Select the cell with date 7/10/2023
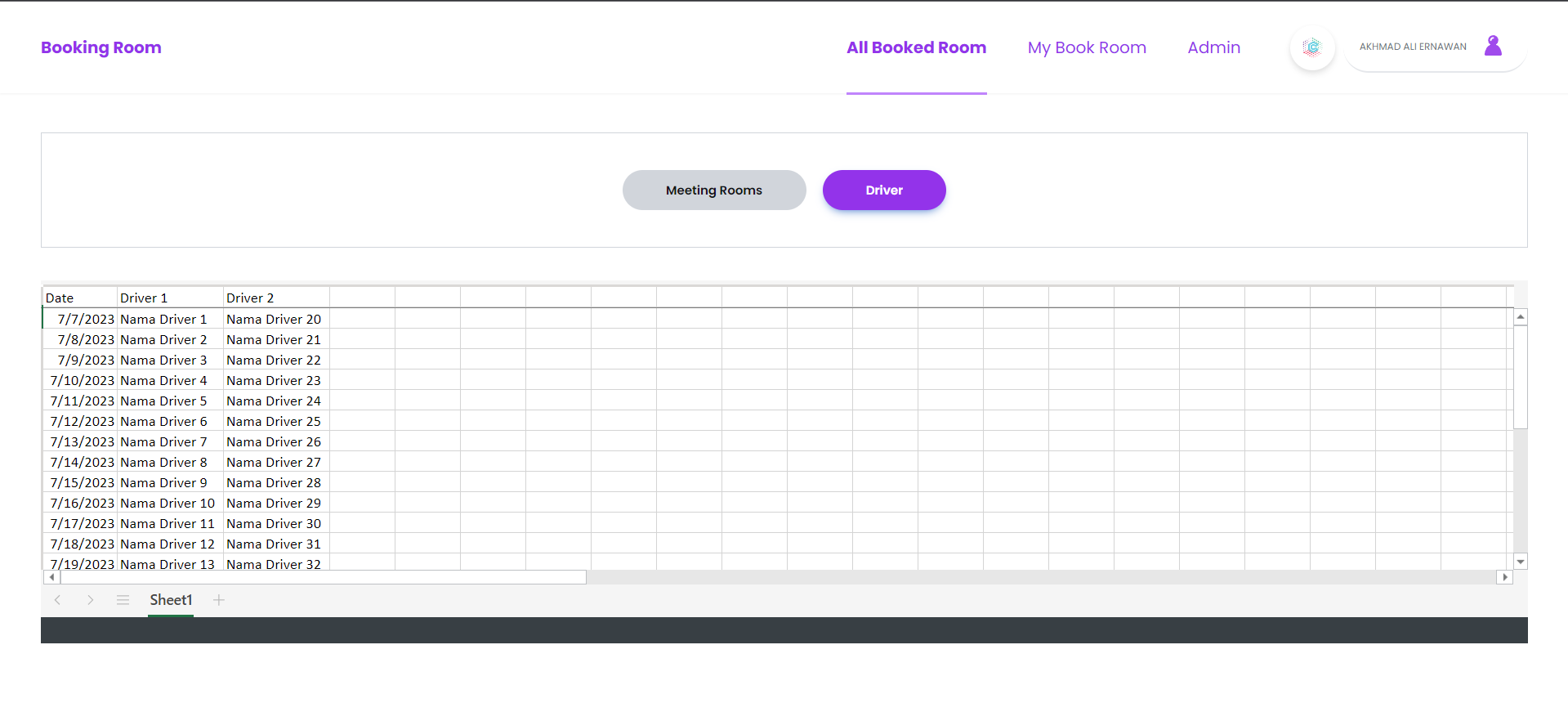The height and width of the screenshot is (721, 1568). tap(80, 380)
